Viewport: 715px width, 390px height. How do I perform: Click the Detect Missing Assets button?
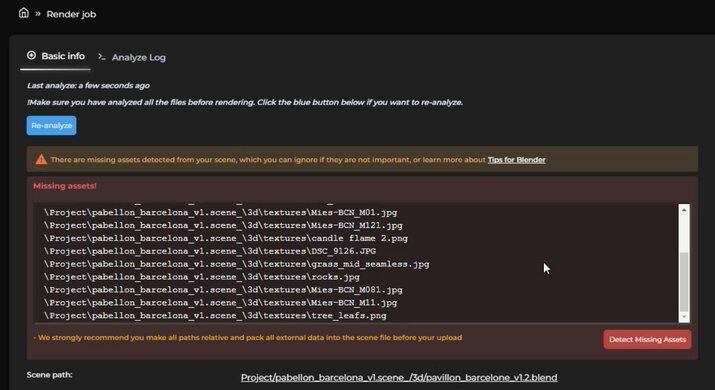[x=647, y=339]
